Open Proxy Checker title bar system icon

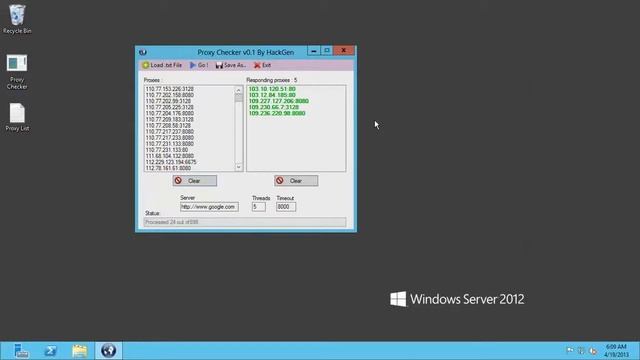142,52
